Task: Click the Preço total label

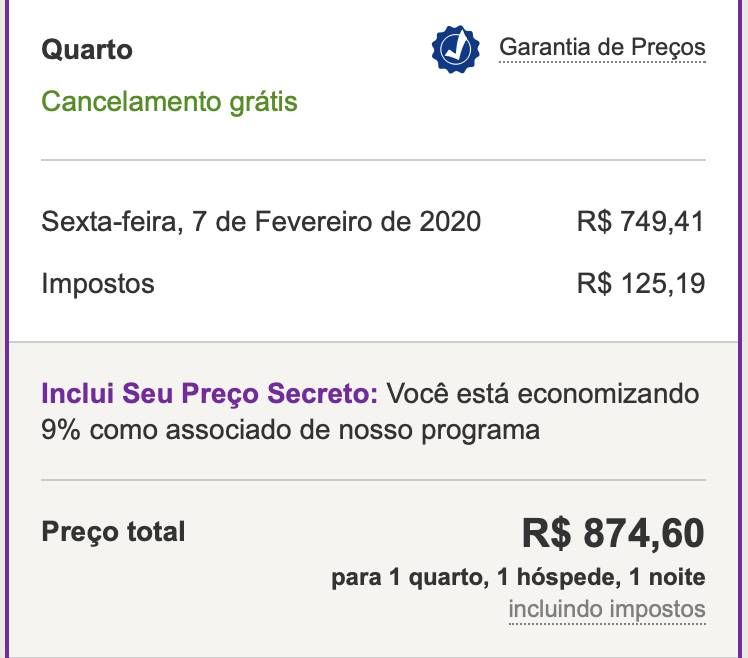Action: [x=113, y=532]
